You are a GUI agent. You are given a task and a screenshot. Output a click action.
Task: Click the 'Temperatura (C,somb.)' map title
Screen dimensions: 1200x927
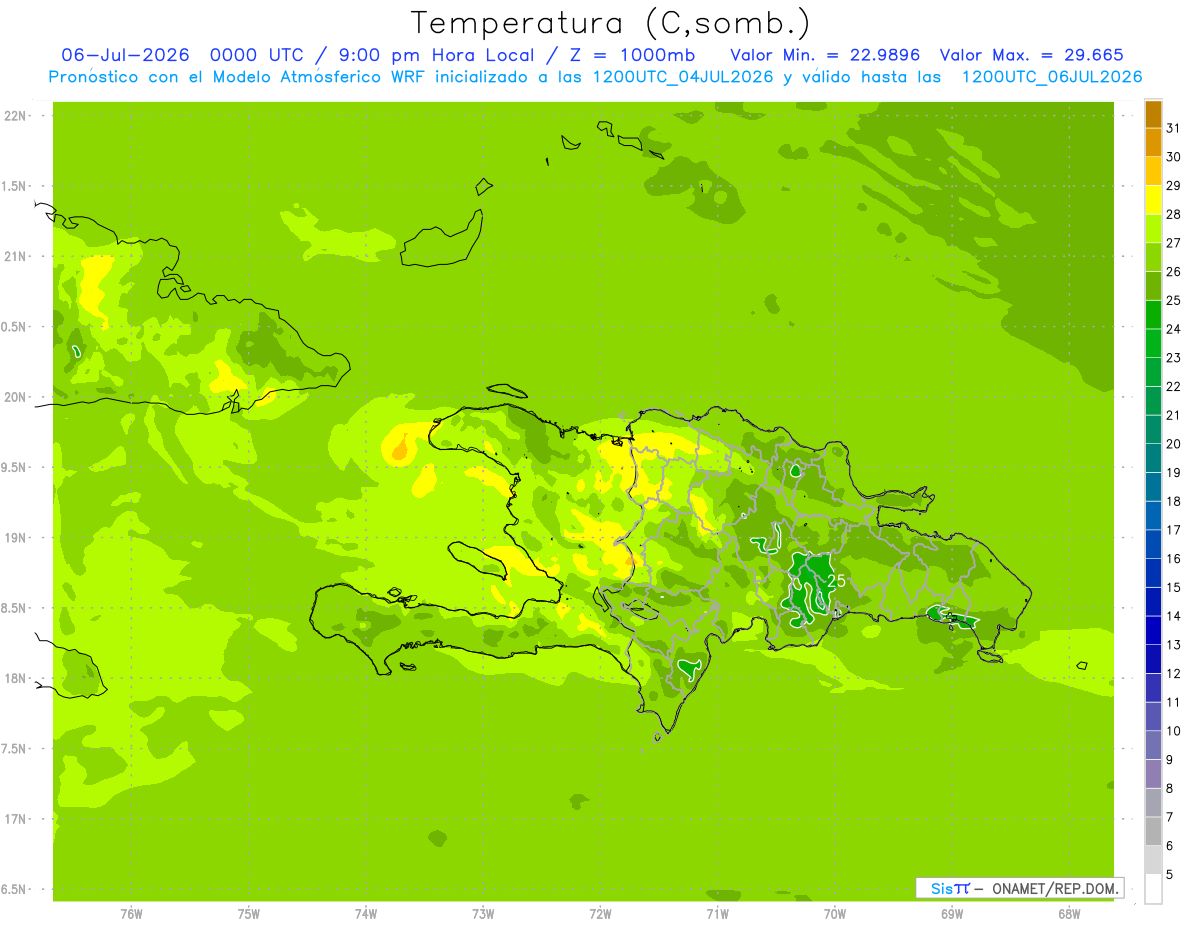point(611,23)
